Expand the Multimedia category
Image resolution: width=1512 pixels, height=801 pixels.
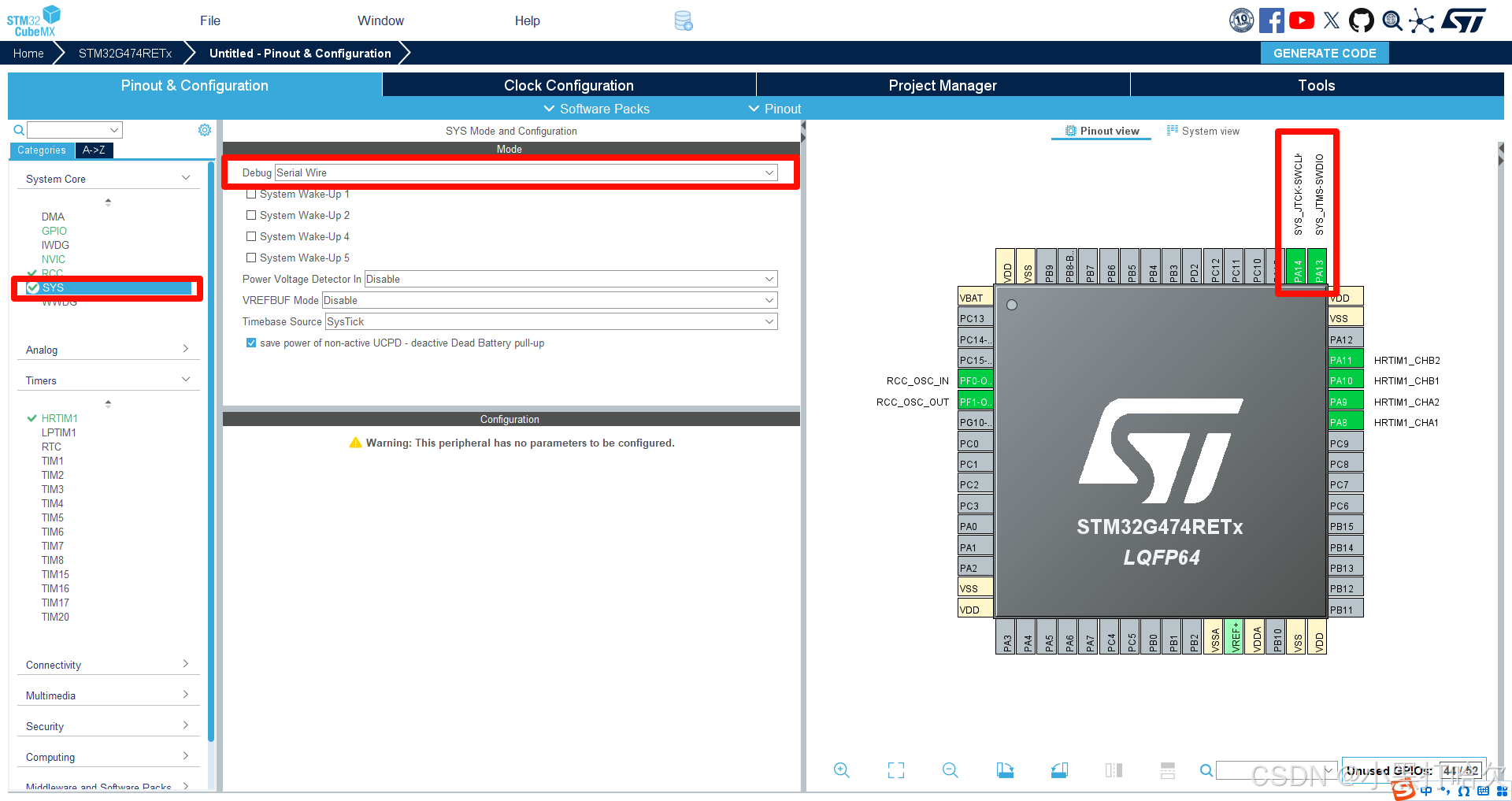pos(108,695)
